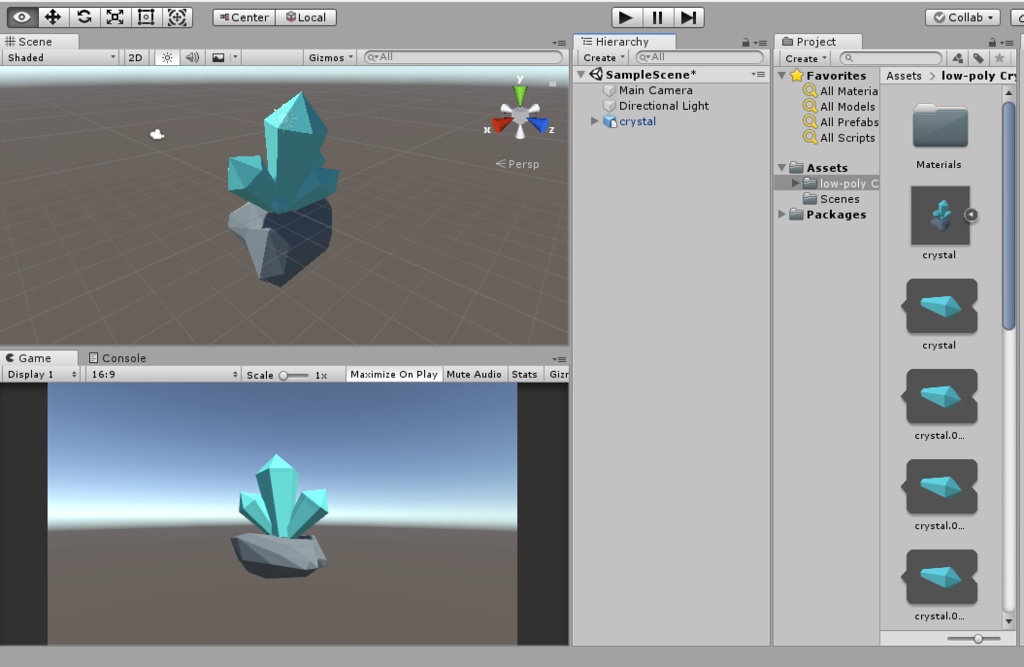Toggle pivot mode Center button

click(244, 18)
